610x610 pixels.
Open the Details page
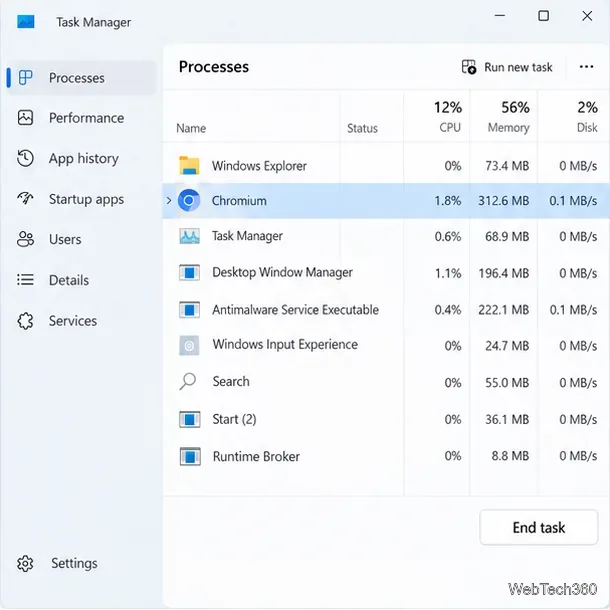[x=82, y=280]
